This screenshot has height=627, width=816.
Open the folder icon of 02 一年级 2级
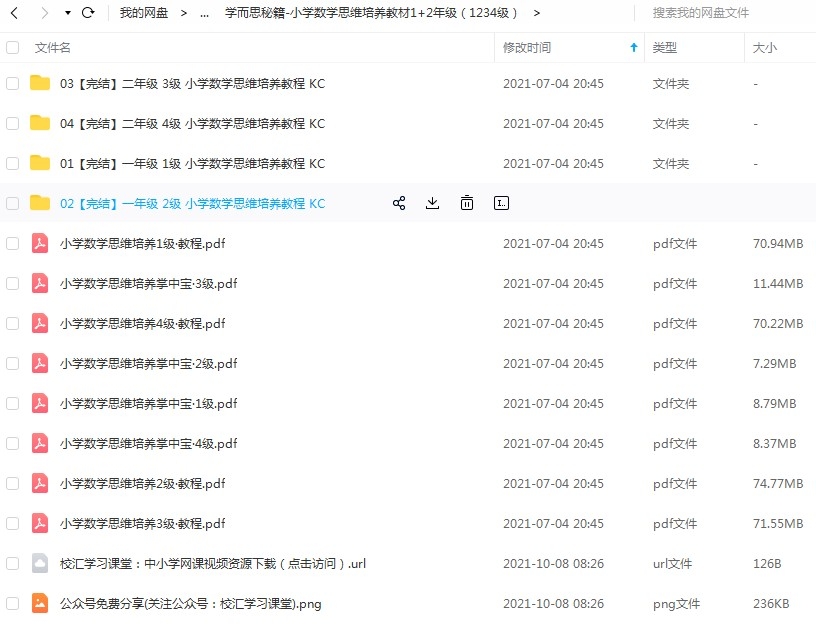[40, 203]
